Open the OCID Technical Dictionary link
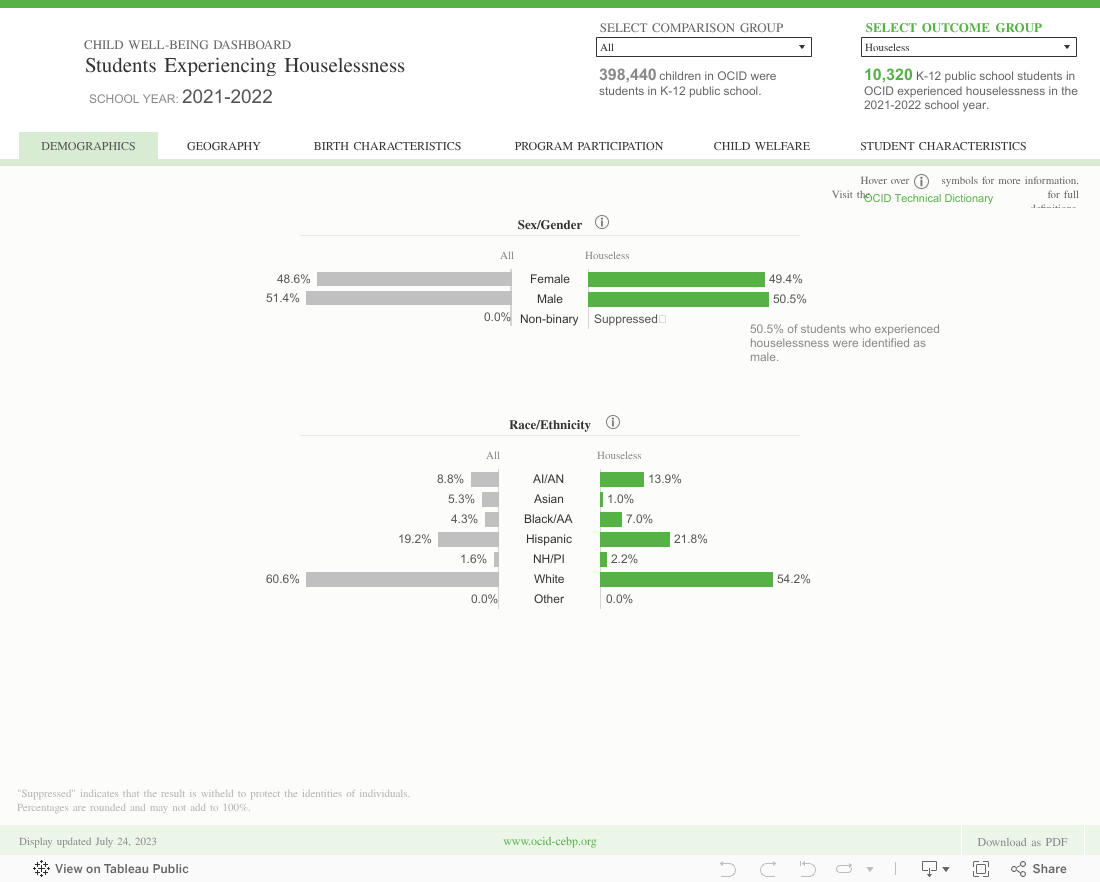The width and height of the screenshot is (1100, 882). click(929, 198)
